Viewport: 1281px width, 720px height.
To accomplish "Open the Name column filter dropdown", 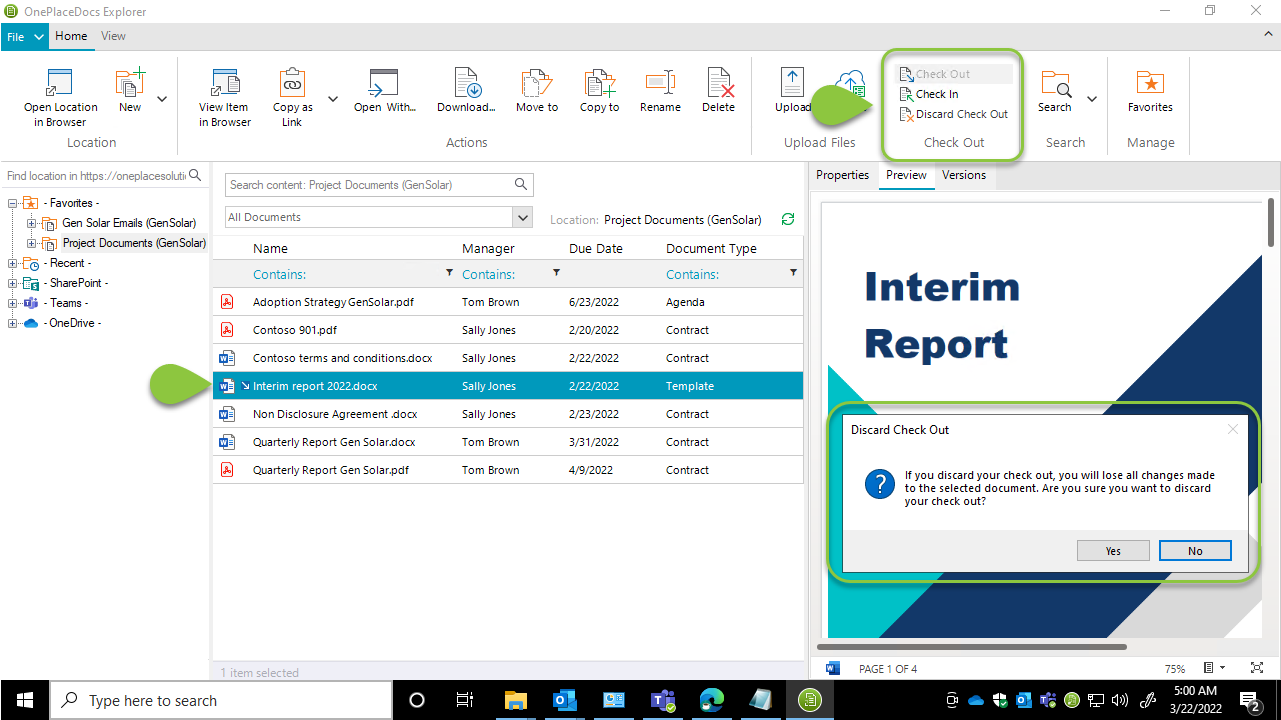I will [x=448, y=272].
